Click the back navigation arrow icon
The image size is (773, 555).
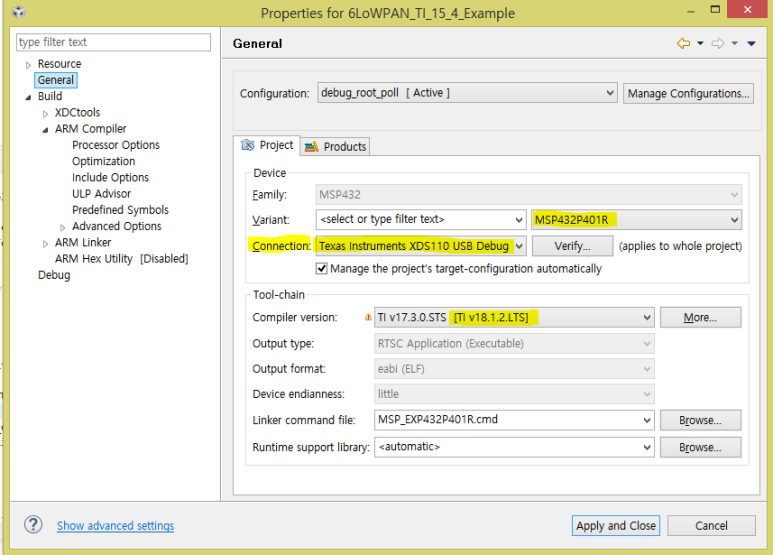(x=683, y=43)
